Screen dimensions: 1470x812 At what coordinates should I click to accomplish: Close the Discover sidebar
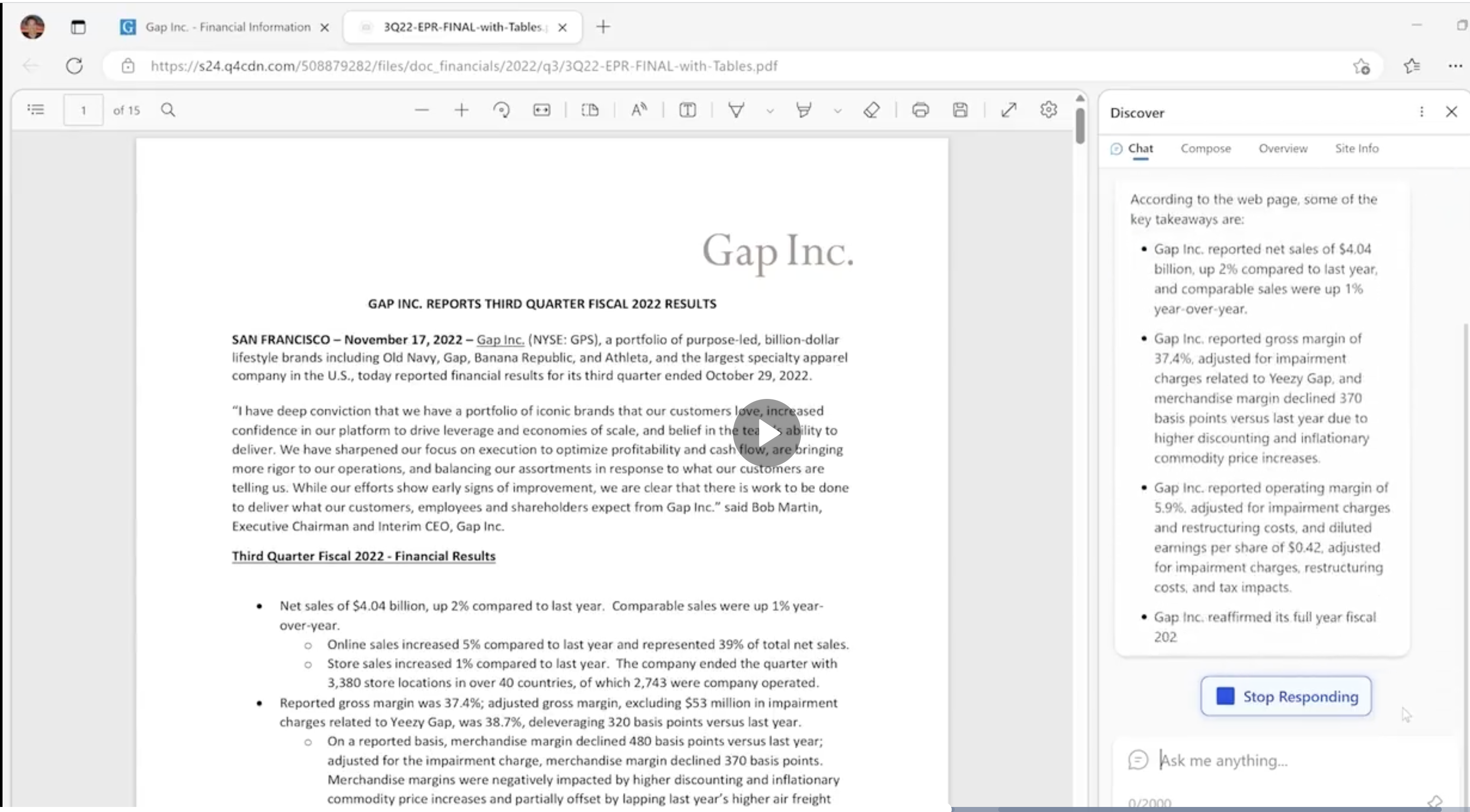1452,112
